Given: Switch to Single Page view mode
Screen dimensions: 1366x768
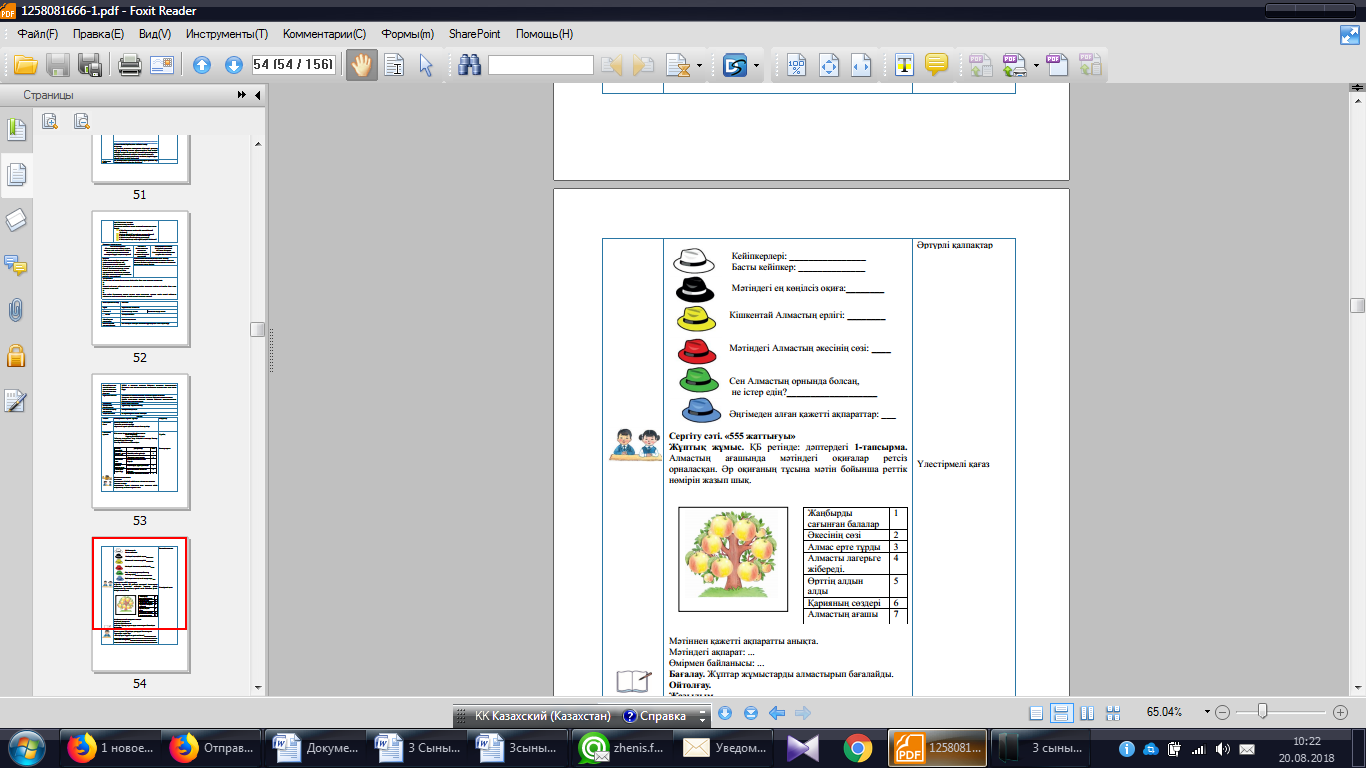Looking at the screenshot, I should [x=1036, y=713].
